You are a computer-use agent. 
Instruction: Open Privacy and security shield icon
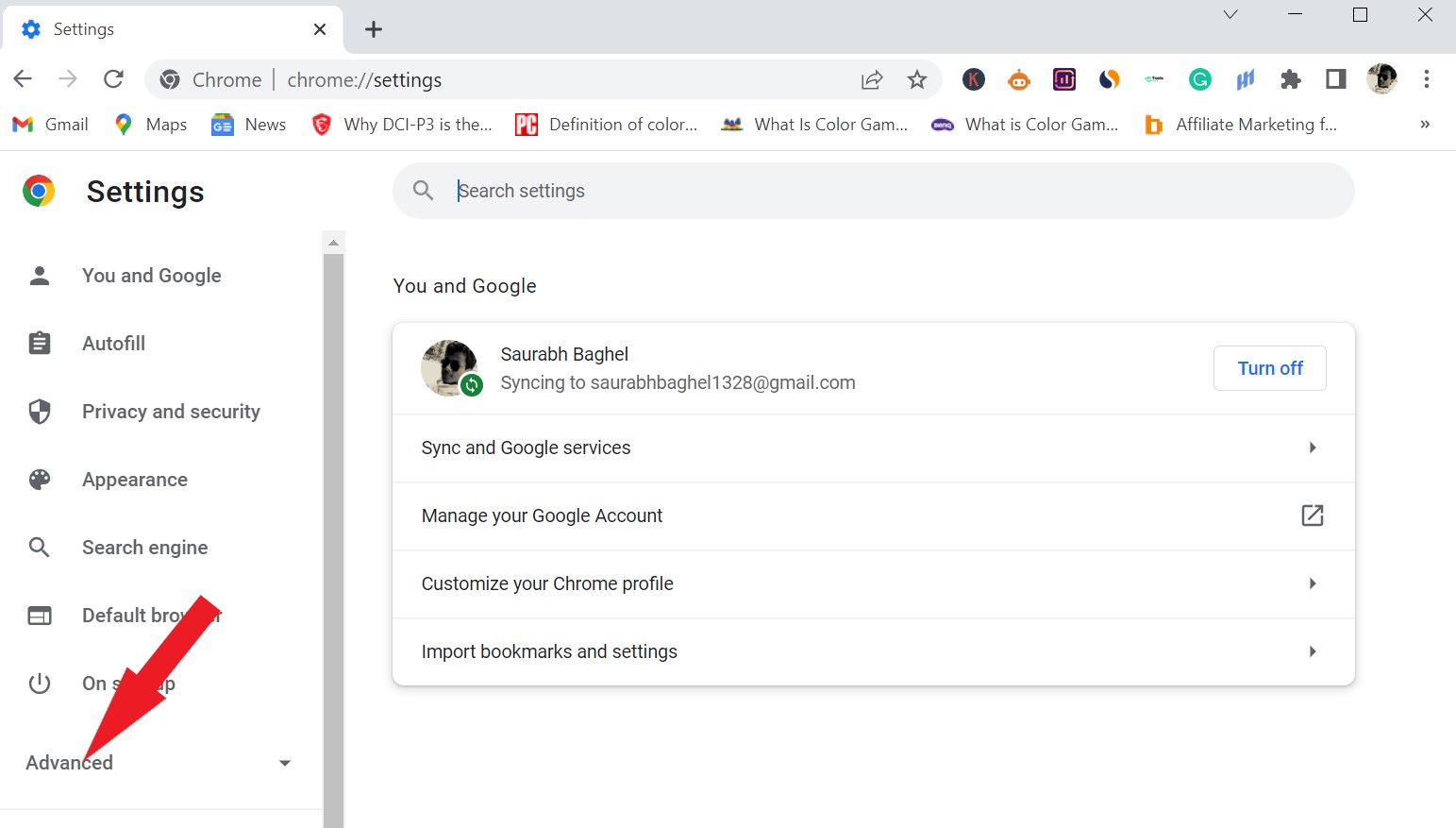tap(39, 411)
